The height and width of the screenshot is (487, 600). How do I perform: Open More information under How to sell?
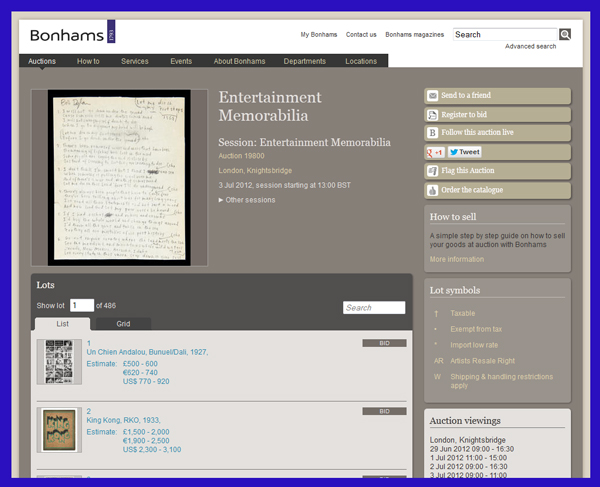(457, 259)
